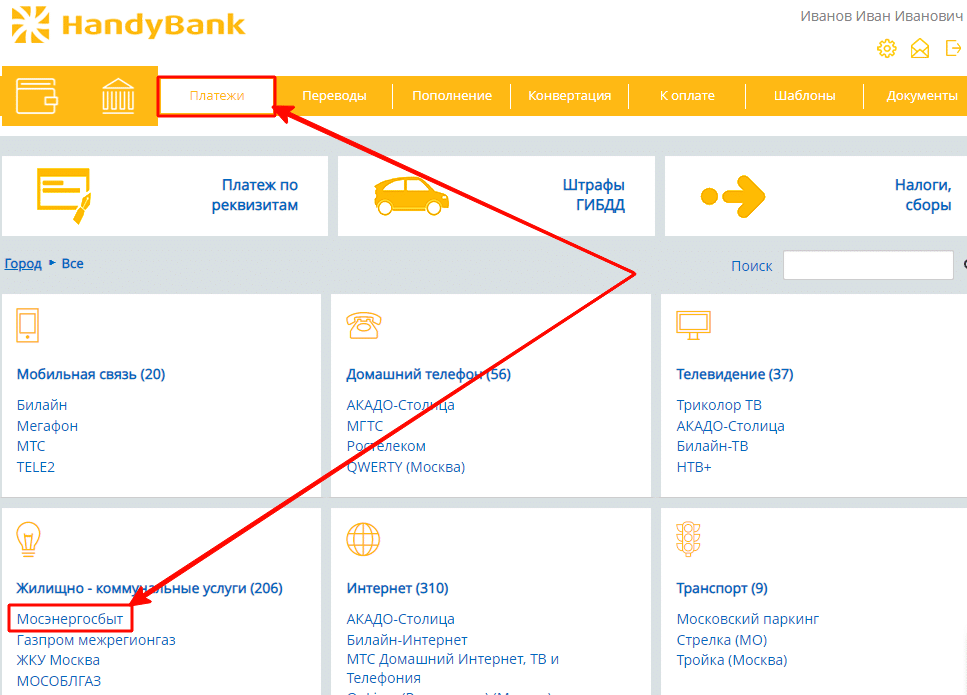
Task: Select НТВ+ provider
Action: point(694,467)
